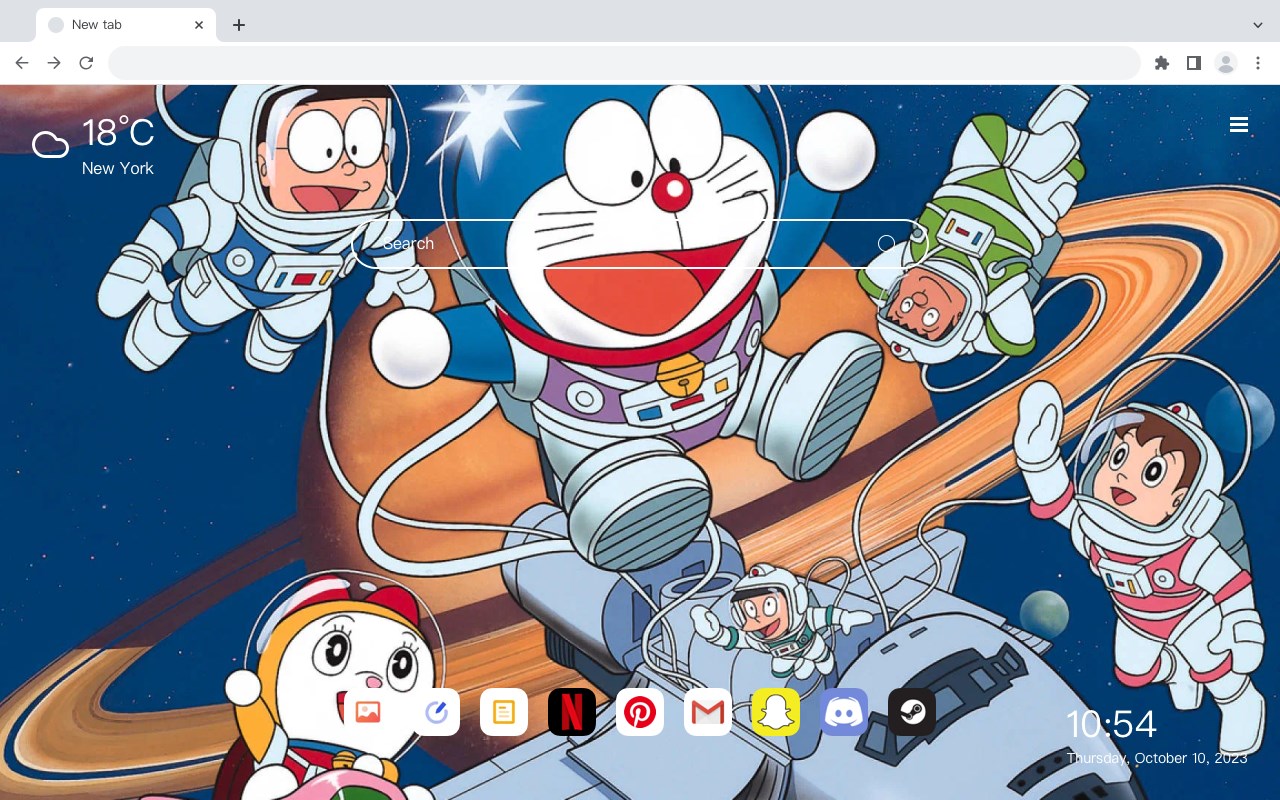Open the blue circular pencil shortcut icon

tap(436, 712)
